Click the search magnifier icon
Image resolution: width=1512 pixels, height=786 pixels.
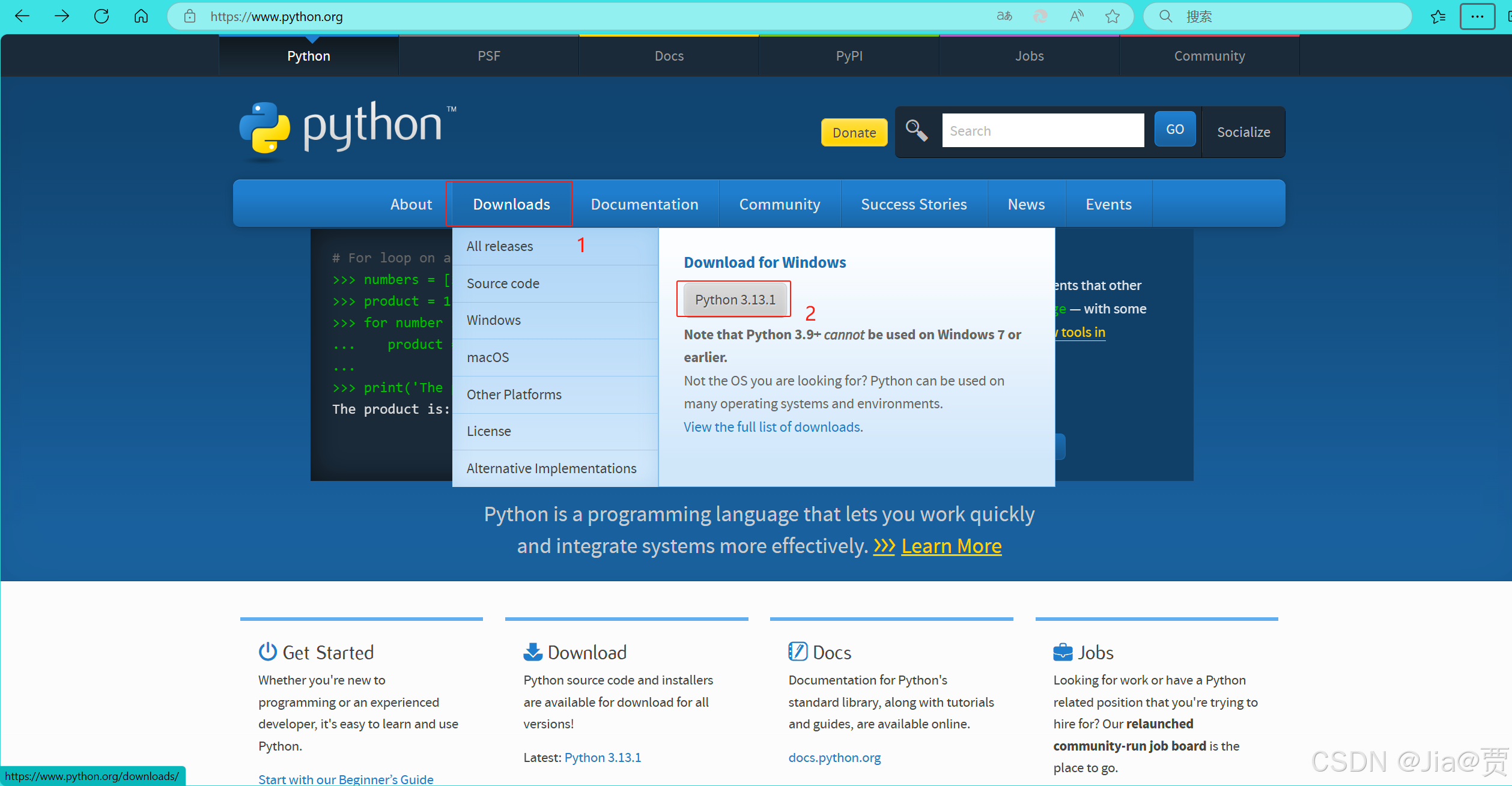[x=915, y=130]
